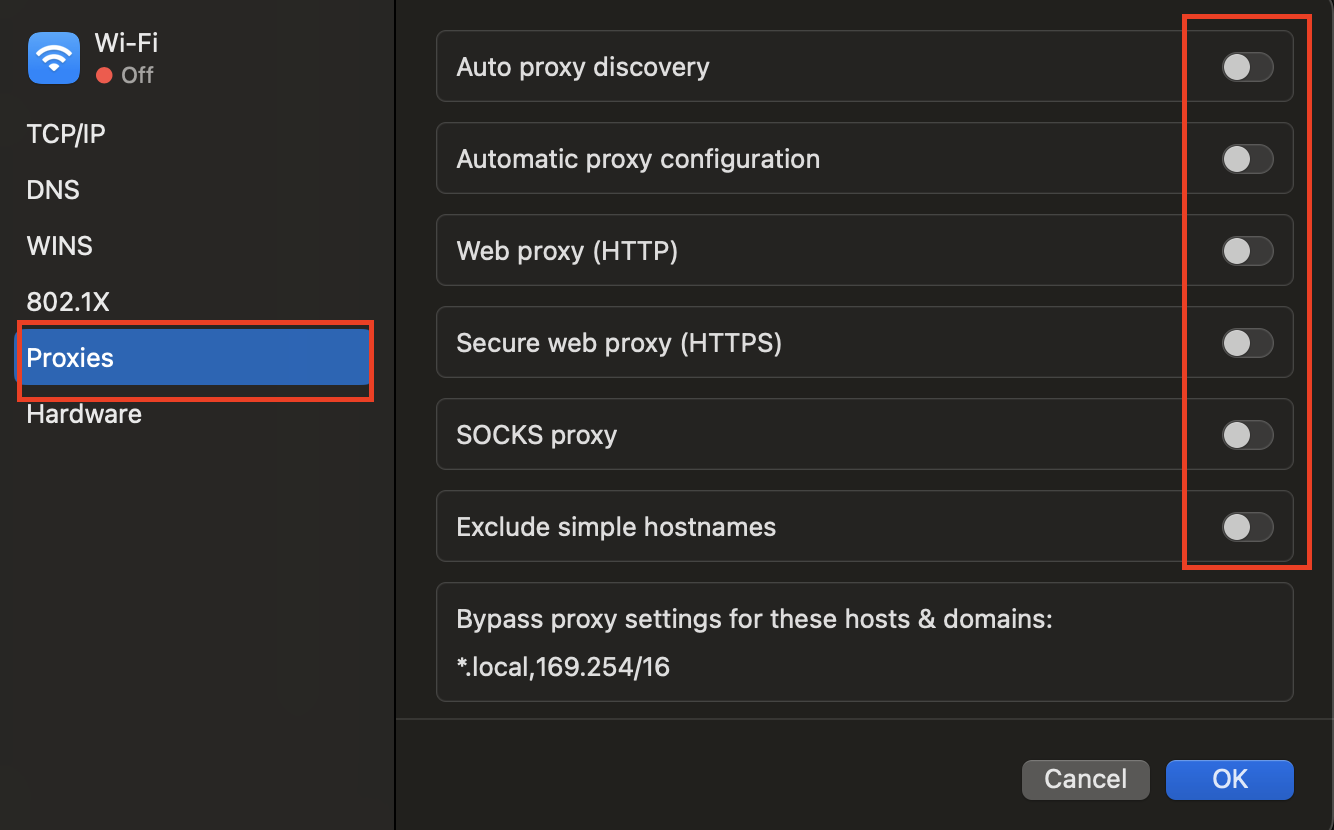Click Cancel to discard changes
The height and width of the screenshot is (830, 1334).
coord(1085,779)
